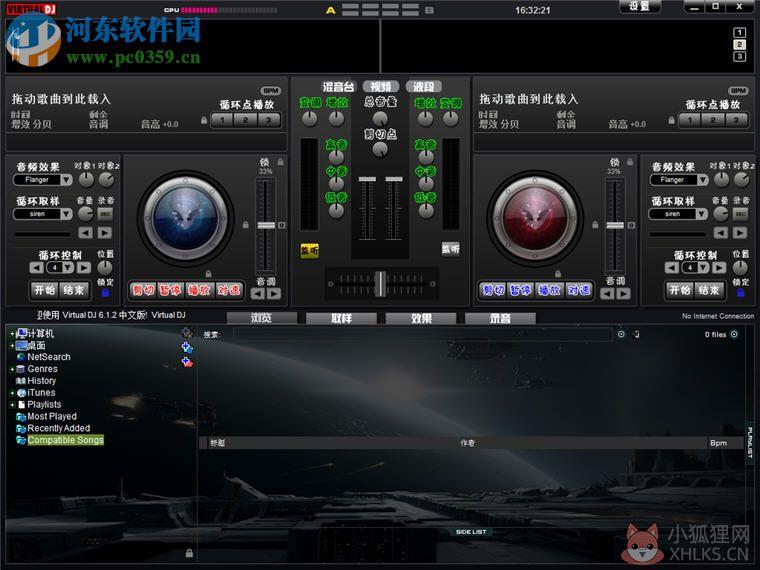Image resolution: width=760 pixels, height=570 pixels.
Task: Halve left loop with left arrow
Action: click(36, 268)
